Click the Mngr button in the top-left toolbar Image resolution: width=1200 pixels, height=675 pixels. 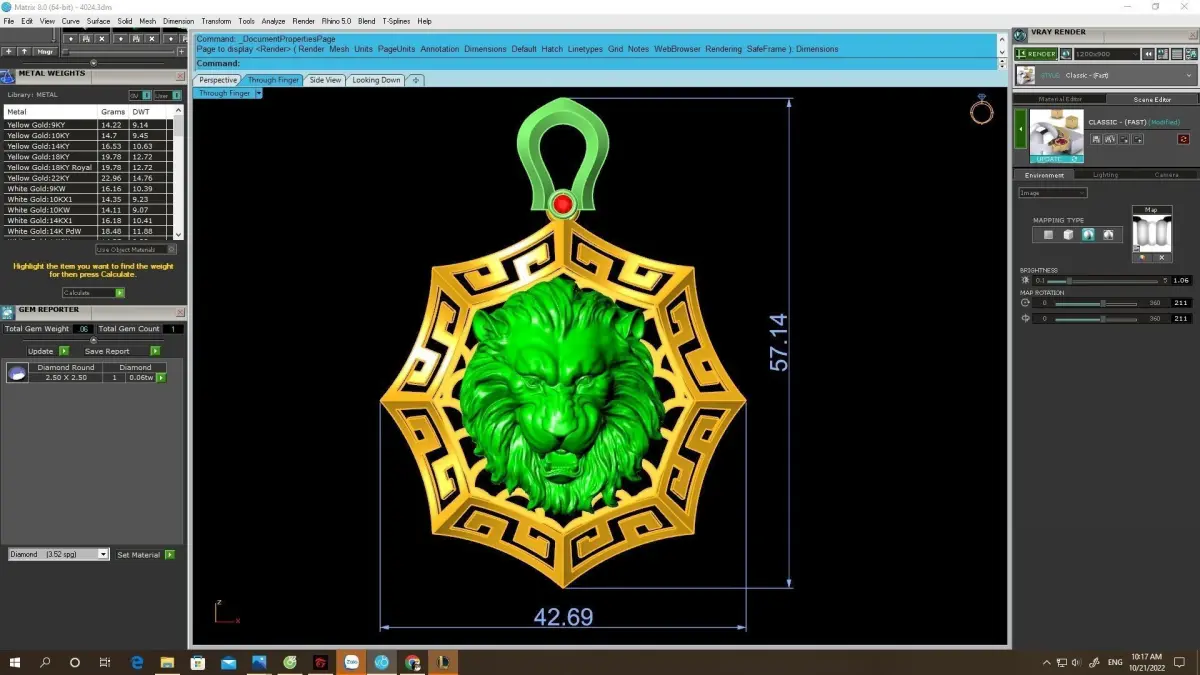pyautogui.click(x=46, y=51)
